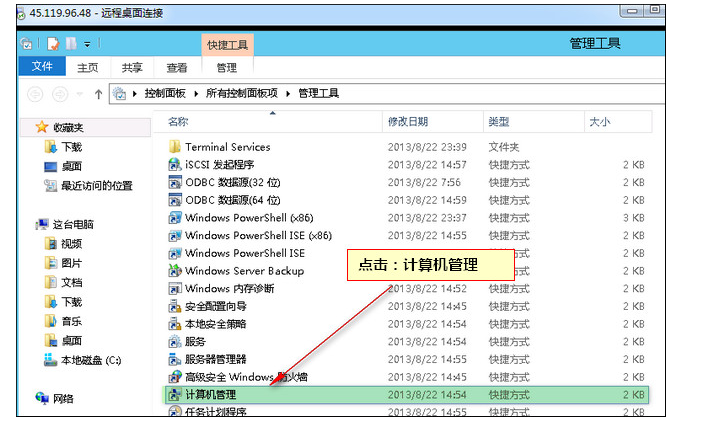Image resolution: width=712 pixels, height=437 pixels.
Task: Open the 本地安全策略 shortcut
Action: (215, 324)
